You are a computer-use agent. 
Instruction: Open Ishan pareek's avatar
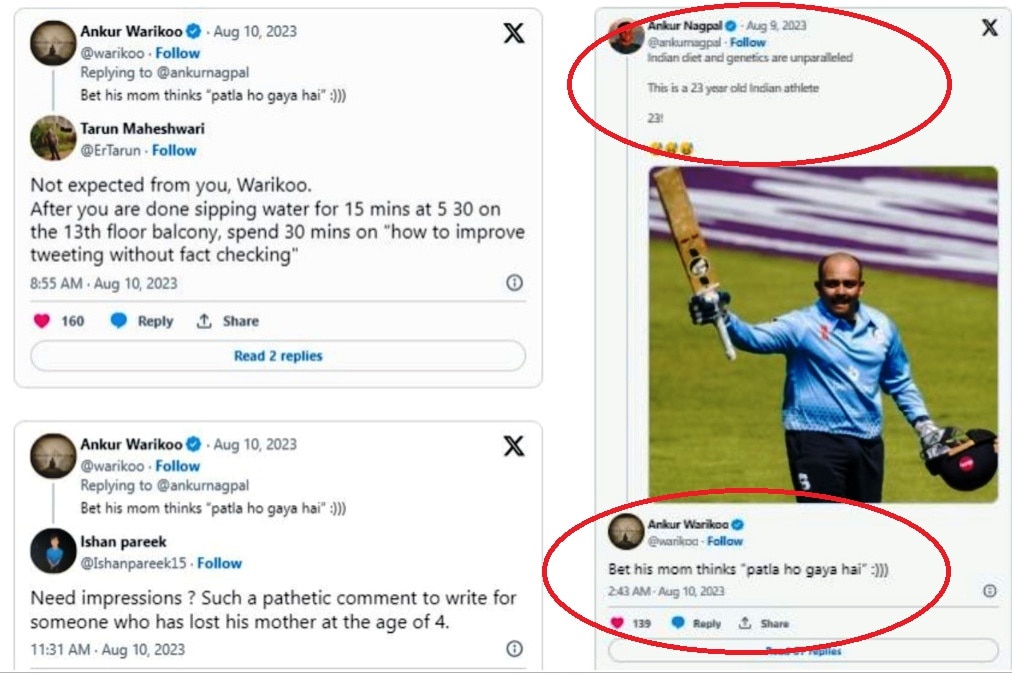tap(53, 551)
